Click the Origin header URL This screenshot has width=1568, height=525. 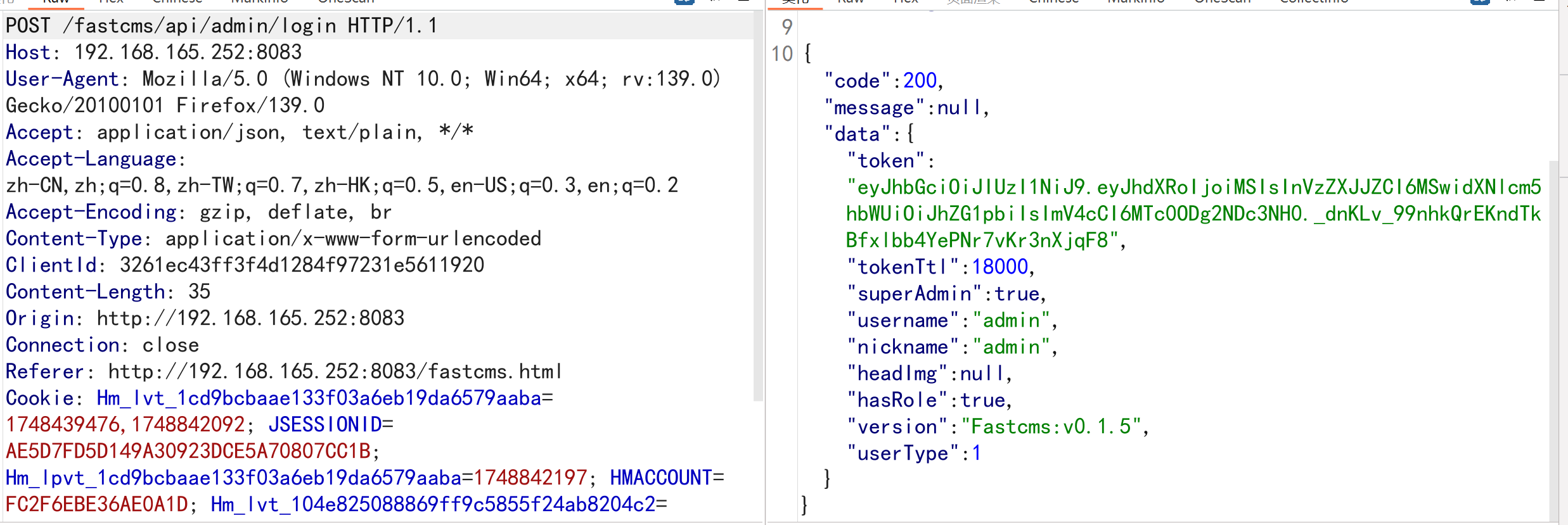250,319
